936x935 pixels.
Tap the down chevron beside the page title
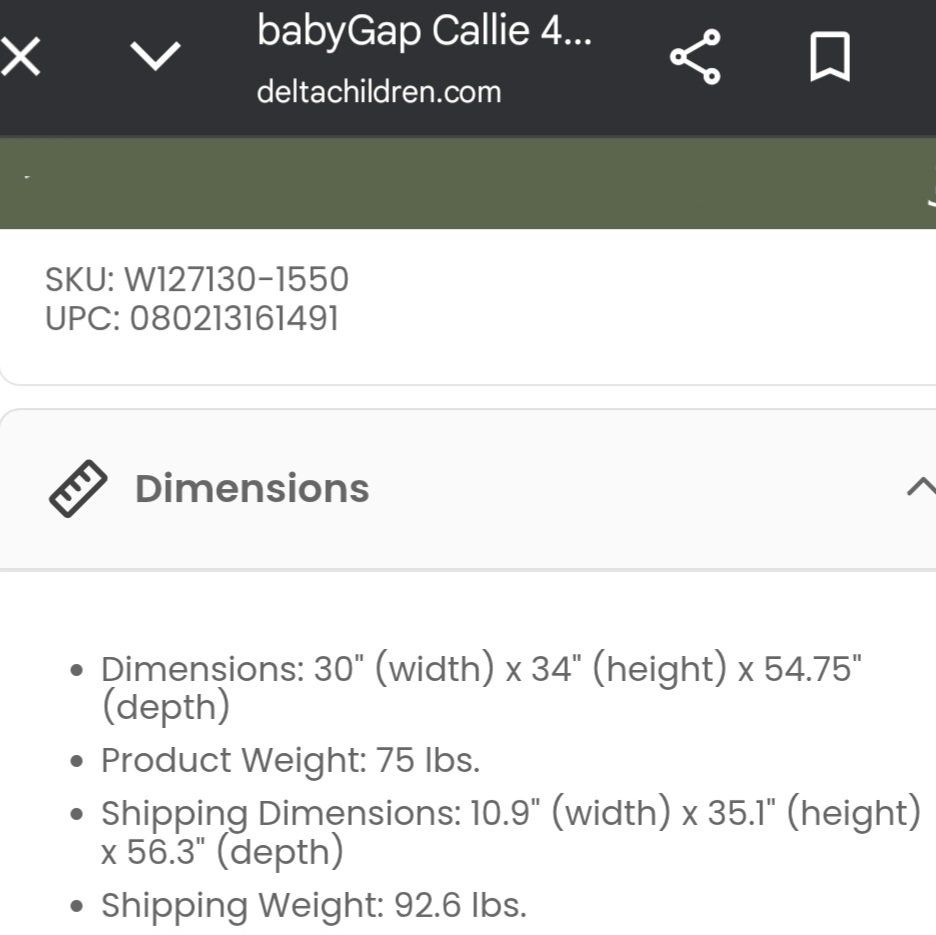pyautogui.click(x=157, y=57)
